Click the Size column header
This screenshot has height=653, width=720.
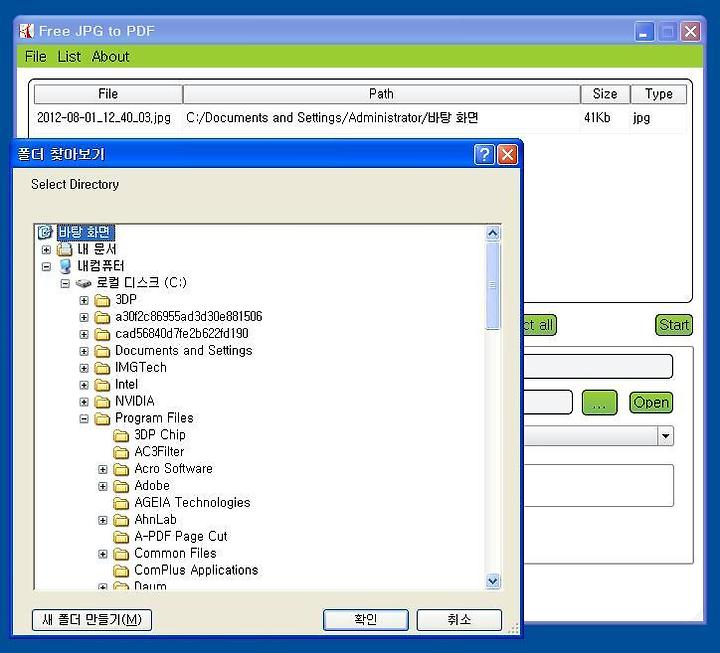pyautogui.click(x=605, y=94)
